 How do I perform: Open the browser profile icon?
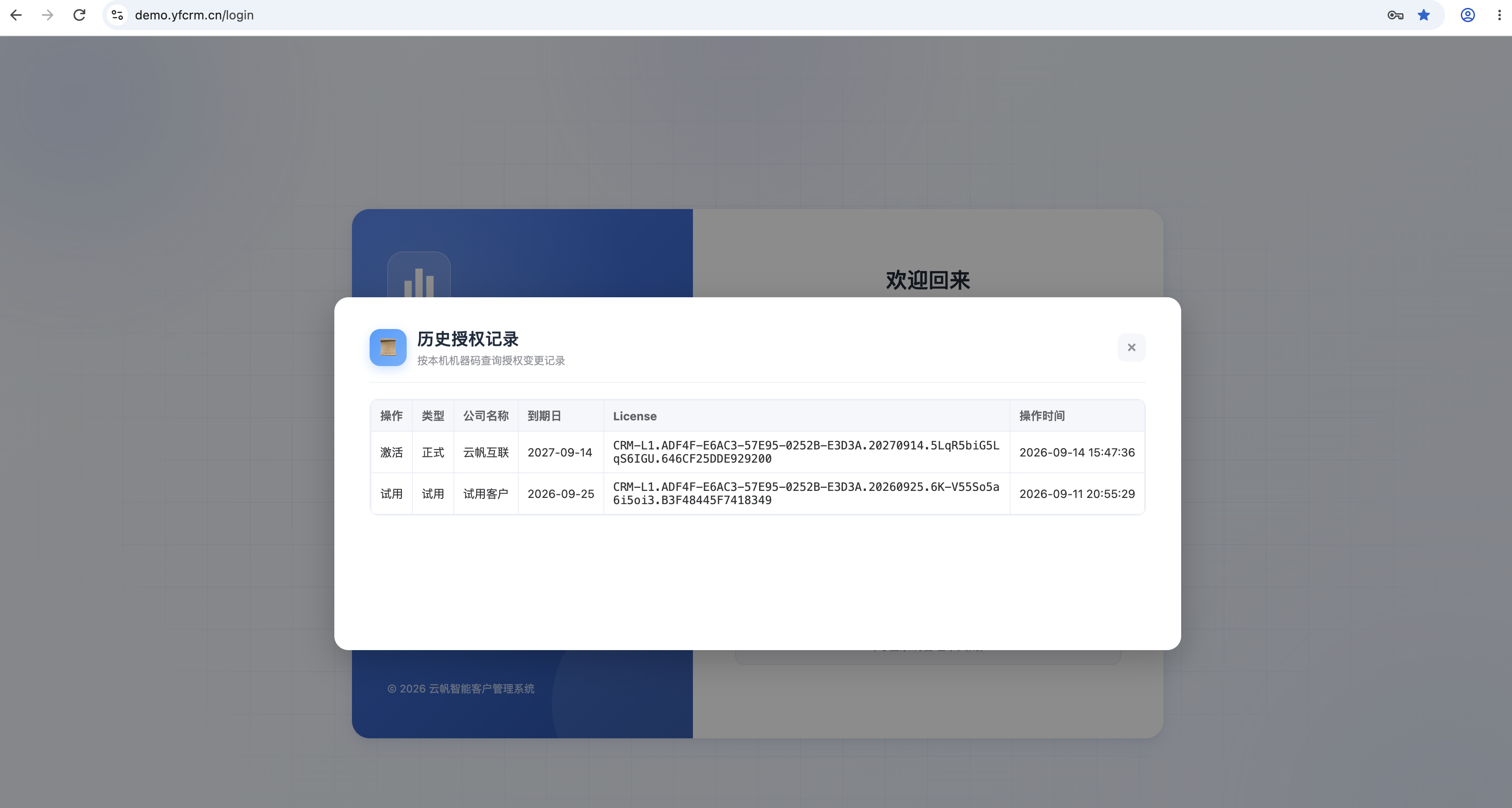click(1467, 15)
